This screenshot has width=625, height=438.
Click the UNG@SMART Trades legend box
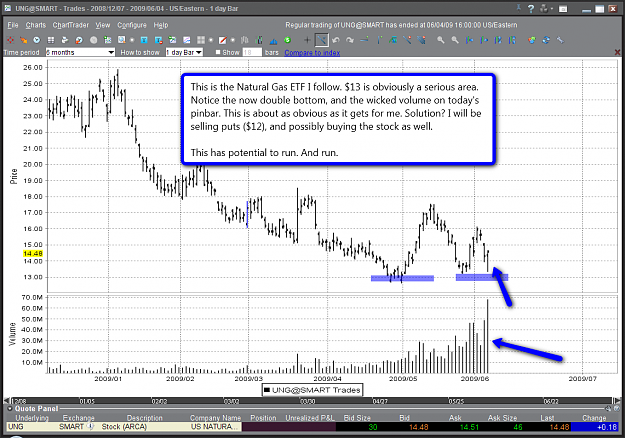312,390
